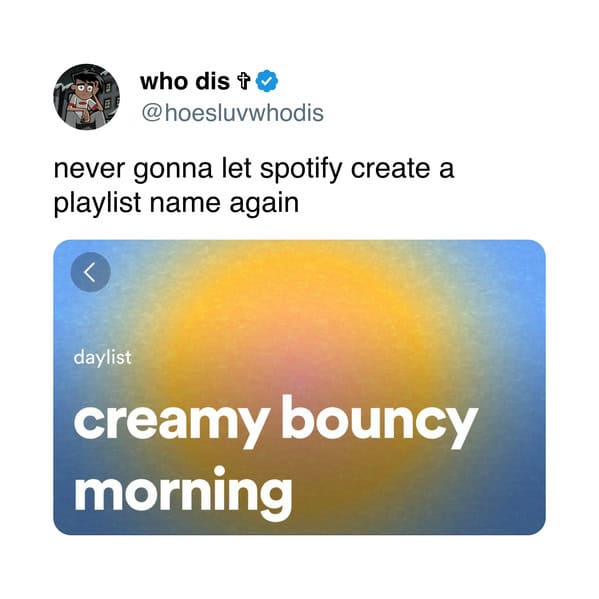Screen dimensions: 599x599
Task: Click the word "playlist" in the tweet text
Action: click(97, 204)
